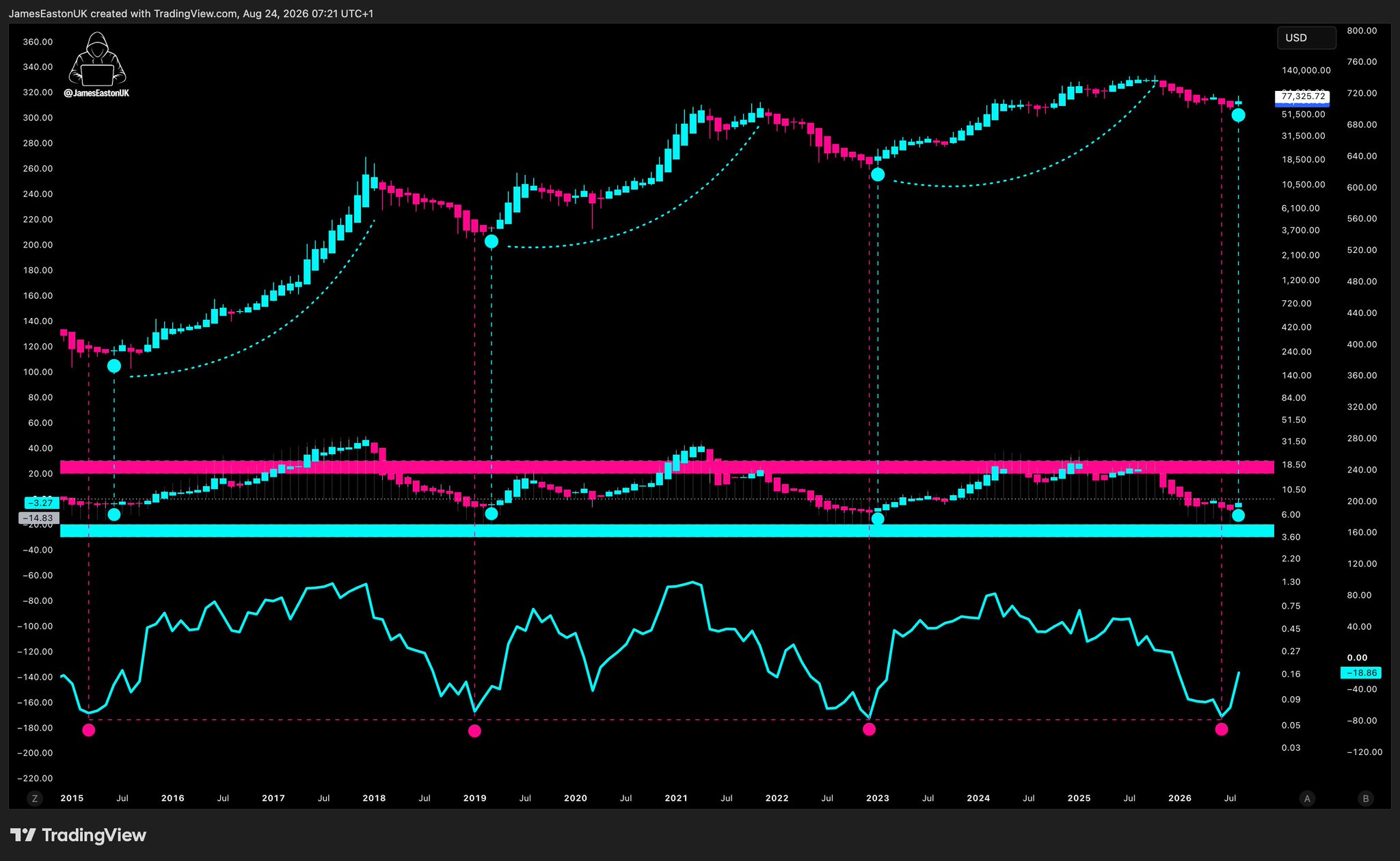Click the 2023 label on the time axis

pos(878,798)
